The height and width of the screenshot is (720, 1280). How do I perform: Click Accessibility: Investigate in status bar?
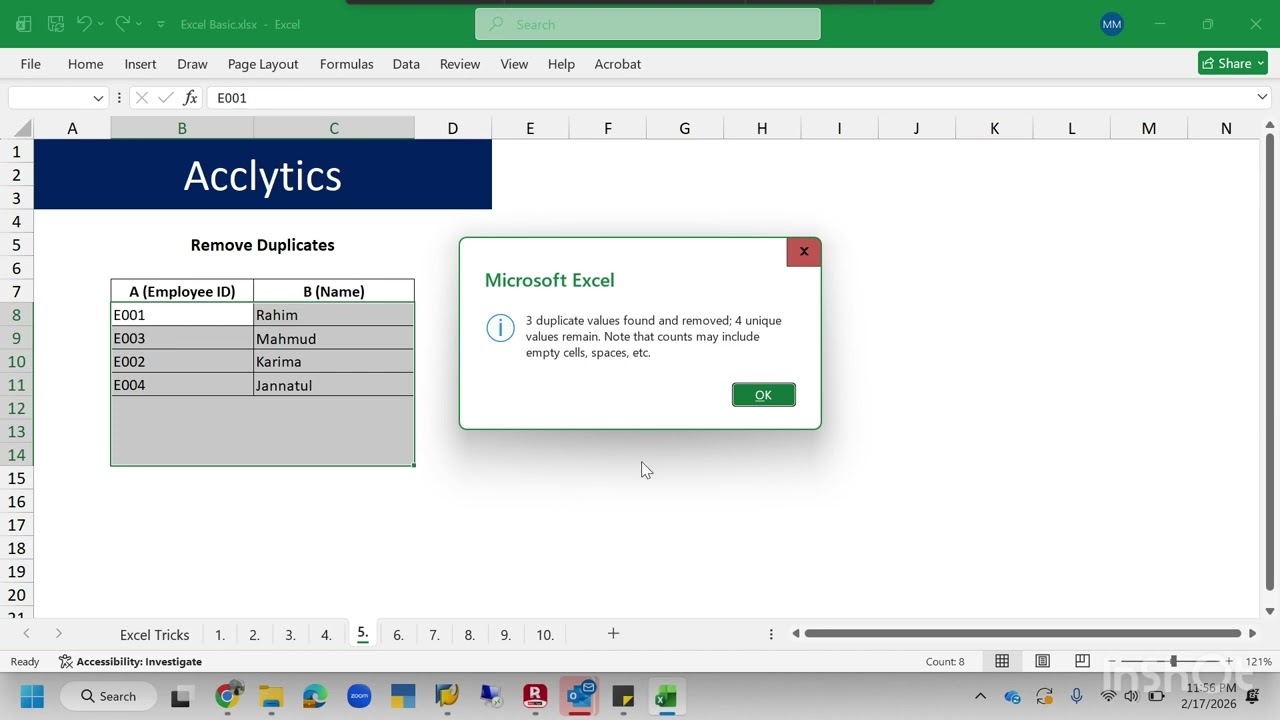click(x=130, y=662)
